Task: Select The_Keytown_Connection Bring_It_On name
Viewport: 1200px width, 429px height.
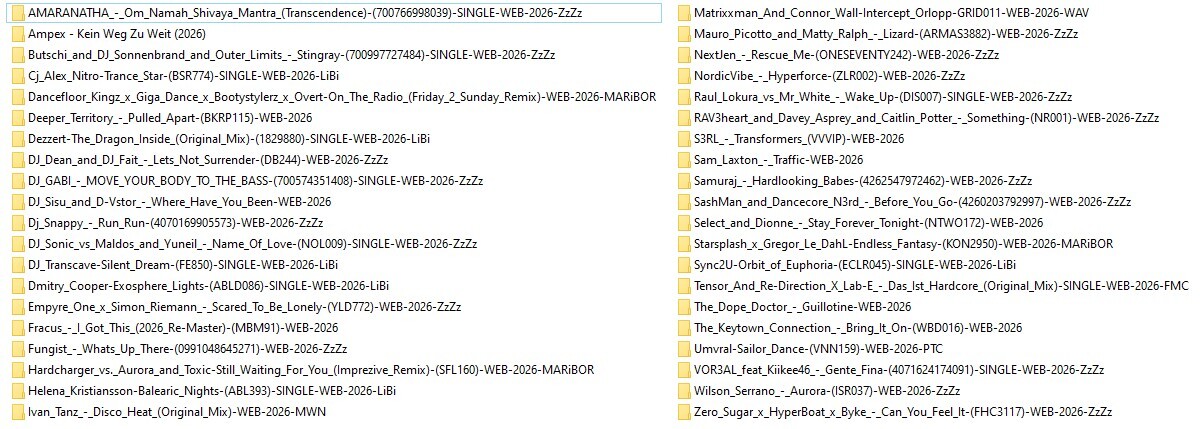Action: [857, 328]
